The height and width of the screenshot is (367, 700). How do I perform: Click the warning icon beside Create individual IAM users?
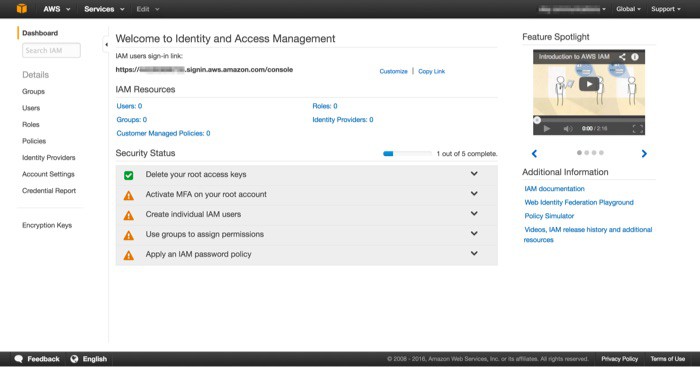(129, 215)
